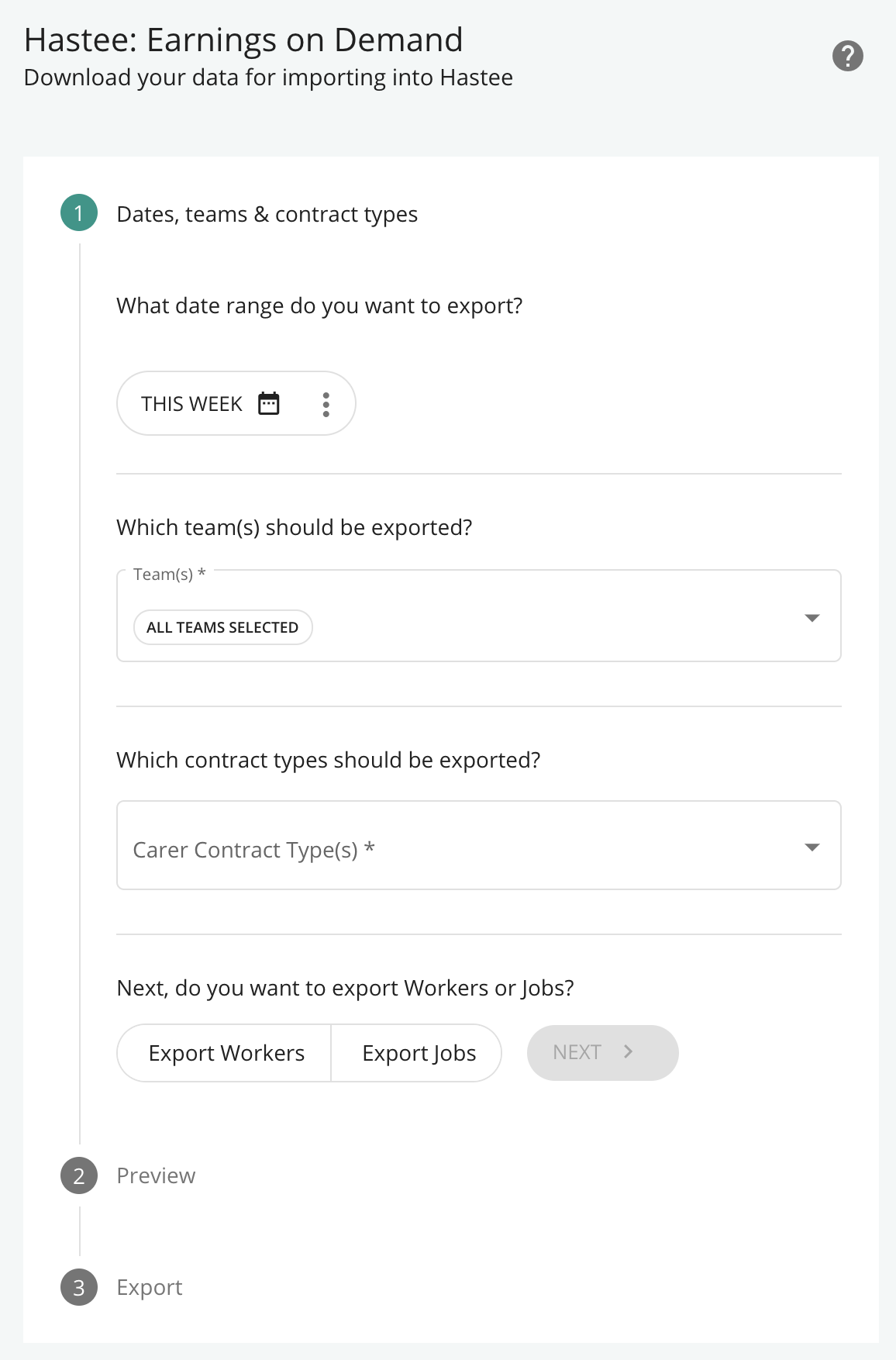Click the step 1 circle indicator
The width and height of the screenshot is (896, 1360).
coord(79,213)
